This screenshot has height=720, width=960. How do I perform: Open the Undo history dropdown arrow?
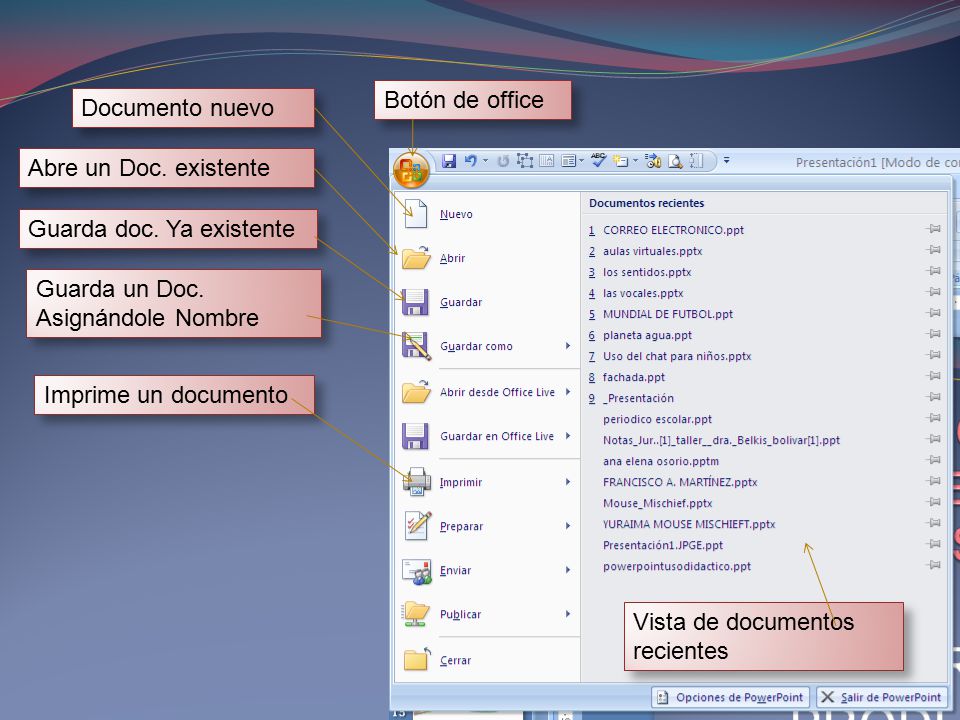click(486, 161)
